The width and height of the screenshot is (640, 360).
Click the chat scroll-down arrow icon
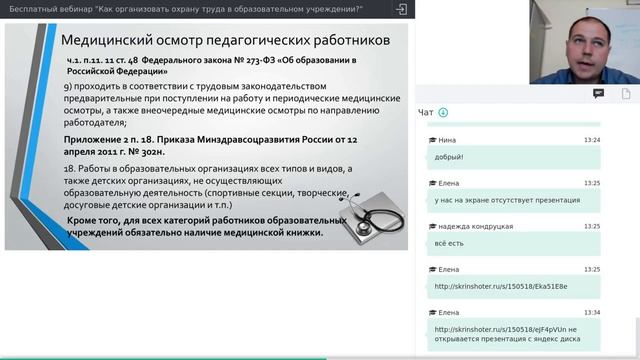[443, 112]
